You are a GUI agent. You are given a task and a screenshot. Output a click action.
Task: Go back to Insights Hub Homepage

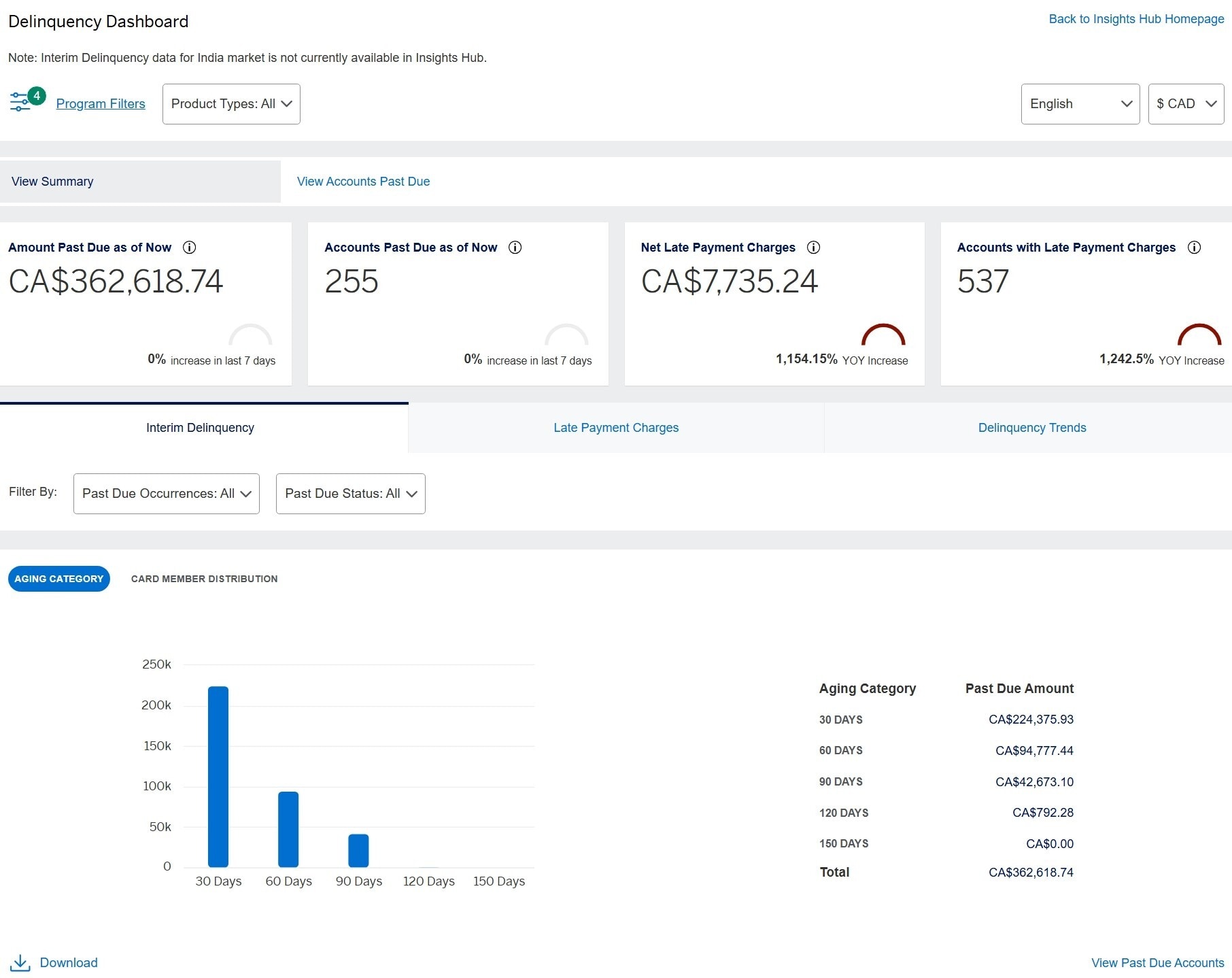[x=1136, y=19]
